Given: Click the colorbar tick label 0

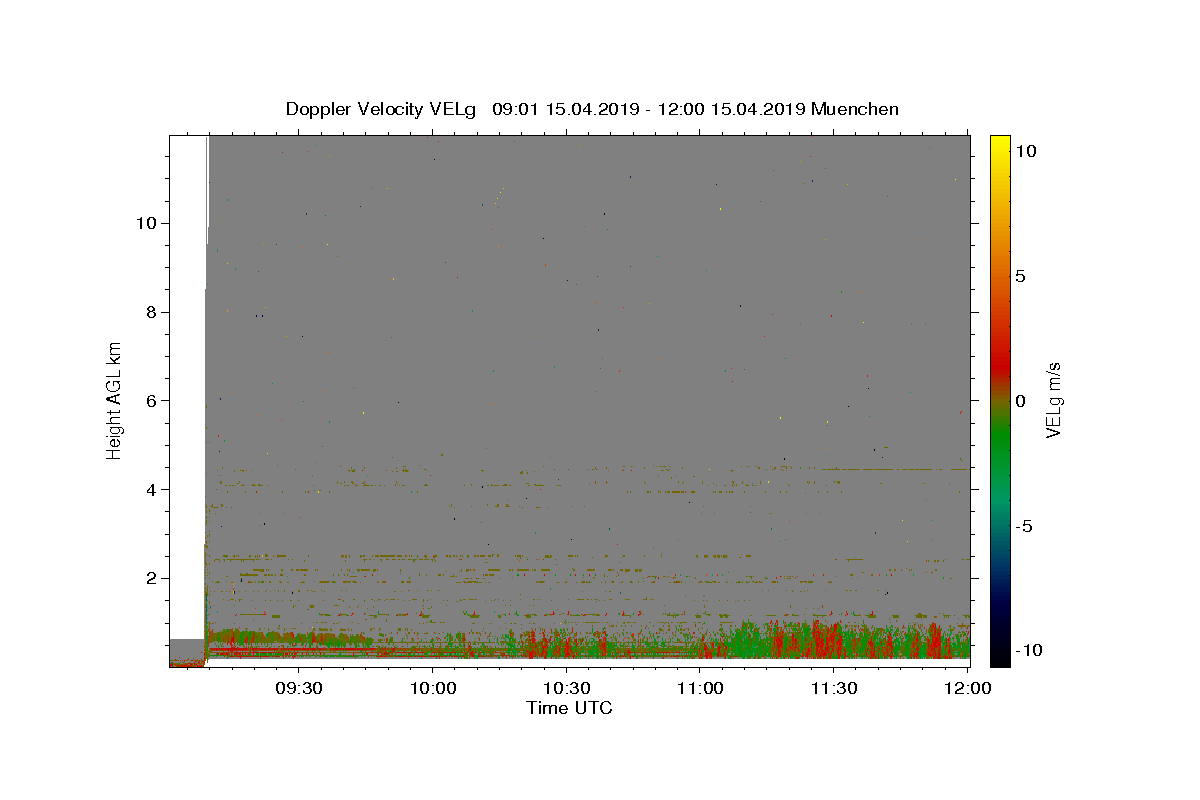Looking at the screenshot, I should 1020,400.
